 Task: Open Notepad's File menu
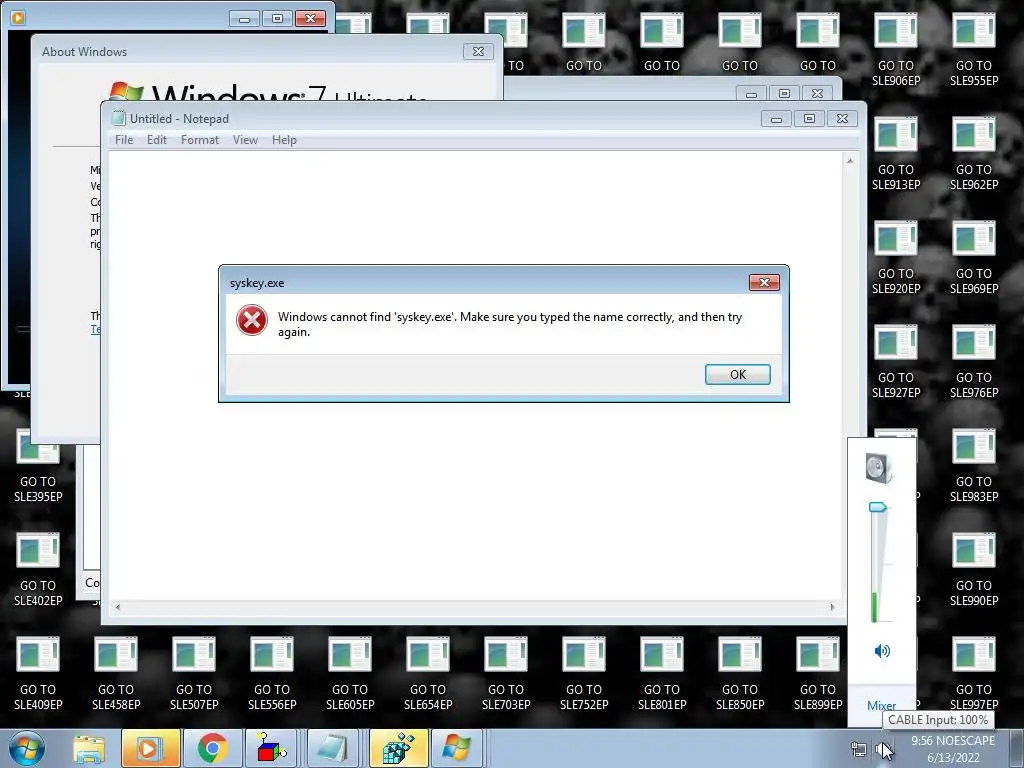(x=124, y=140)
